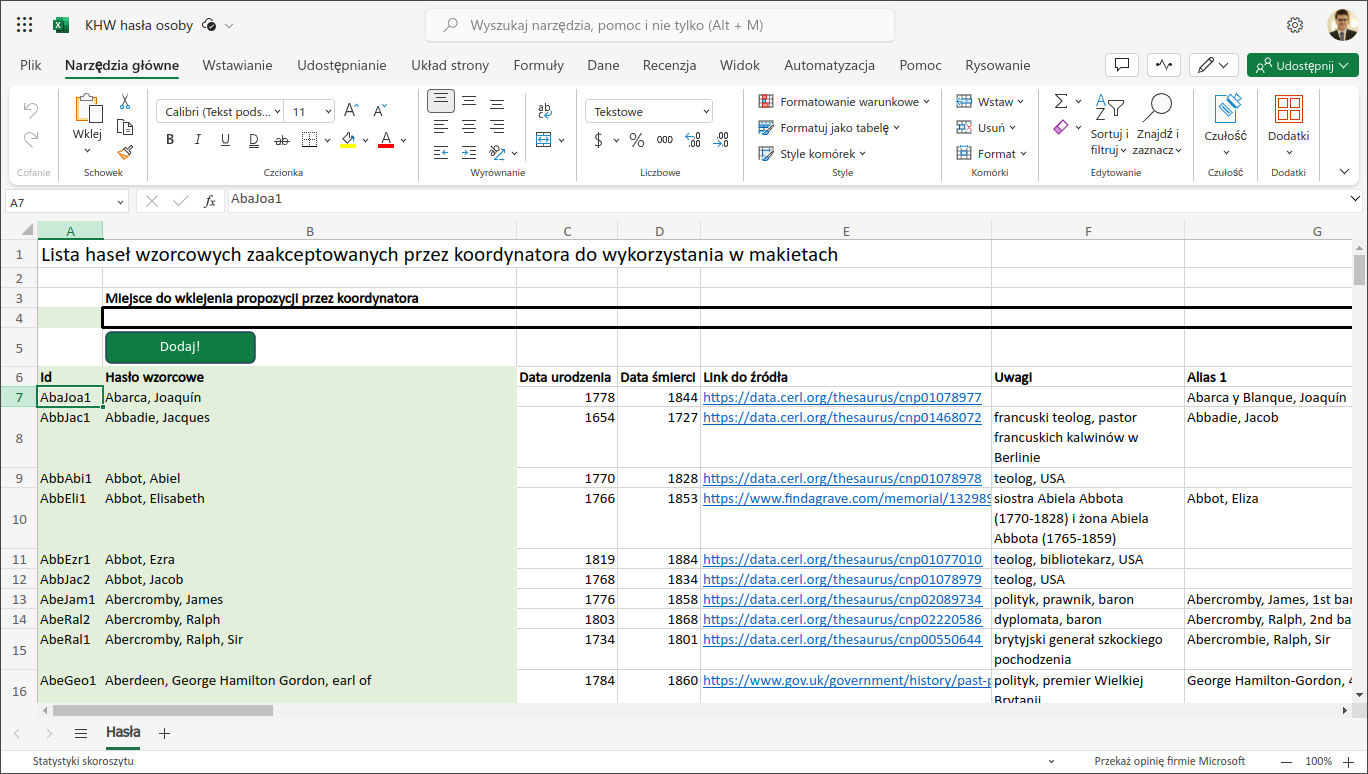Open the Formuły ribbon tab

pyautogui.click(x=538, y=65)
